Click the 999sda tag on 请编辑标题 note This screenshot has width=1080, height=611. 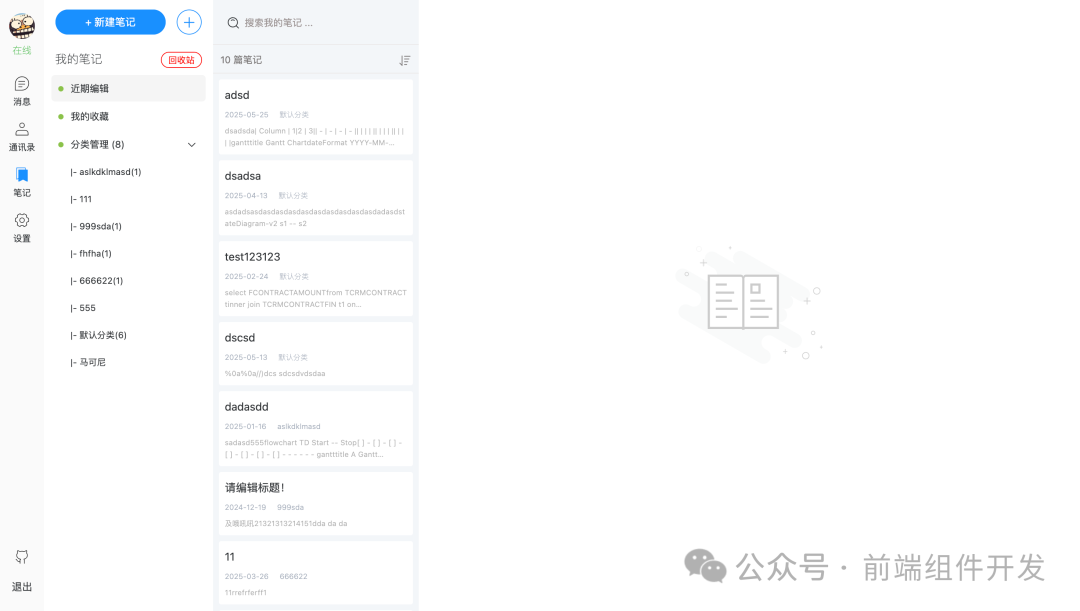(290, 507)
